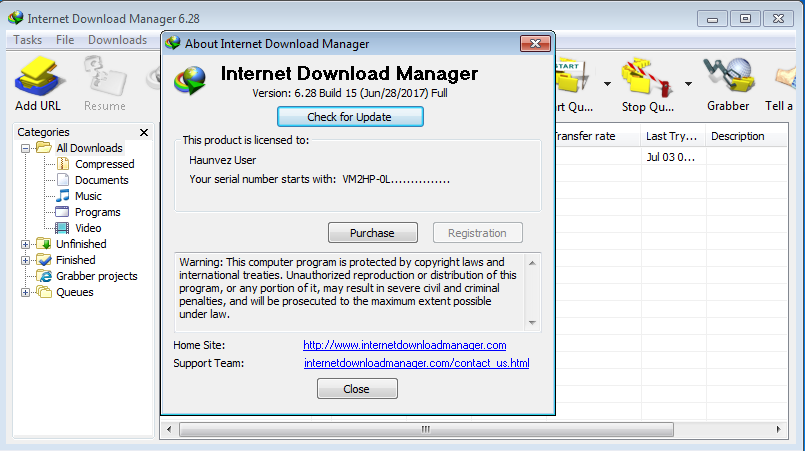Screen dimensions: 805x451
Task: Select the Queues folder
Action: (x=75, y=292)
